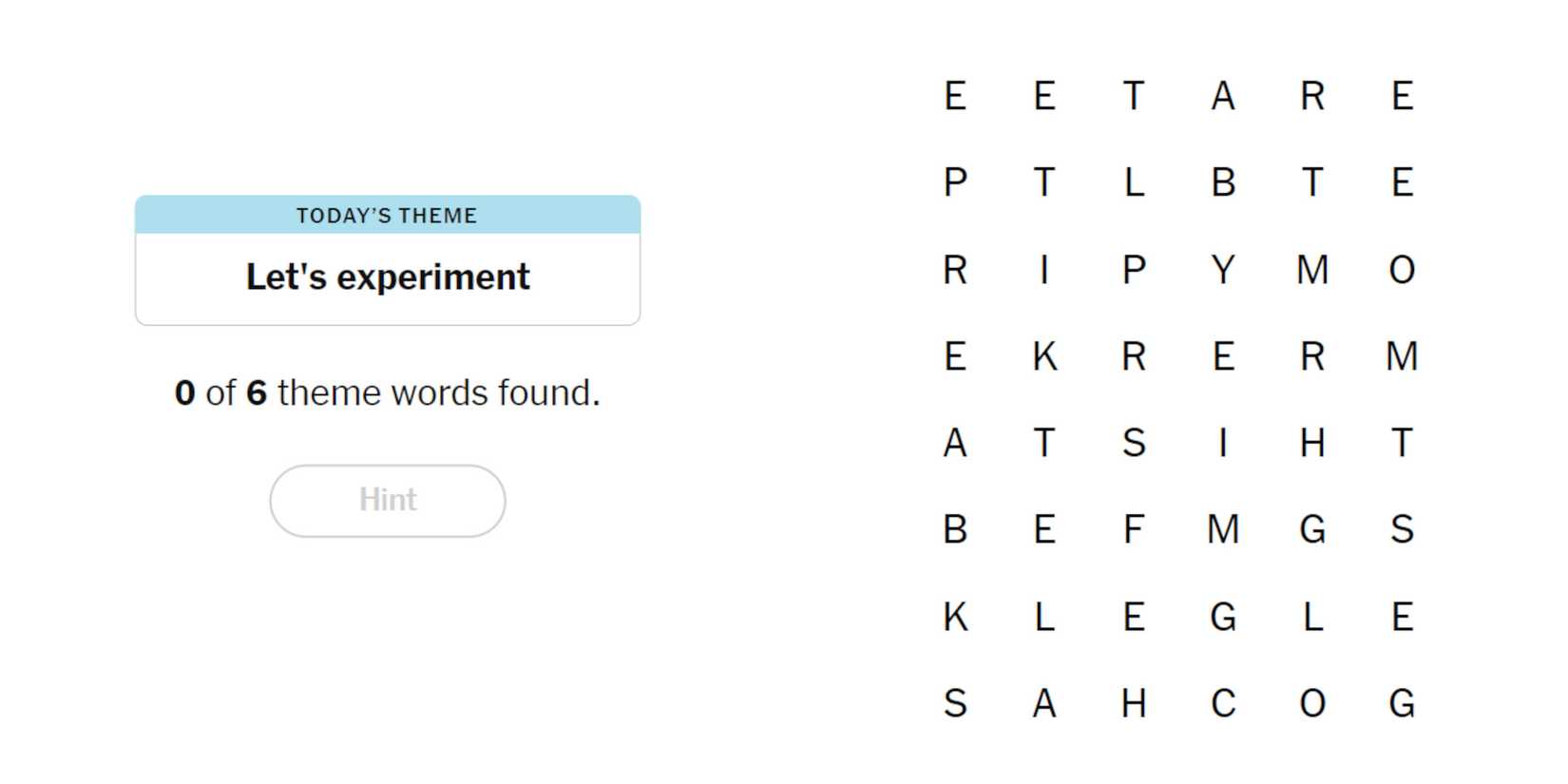The image size is (1568, 784).
Task: Select the letter Y in the grid
Action: tap(1222, 270)
